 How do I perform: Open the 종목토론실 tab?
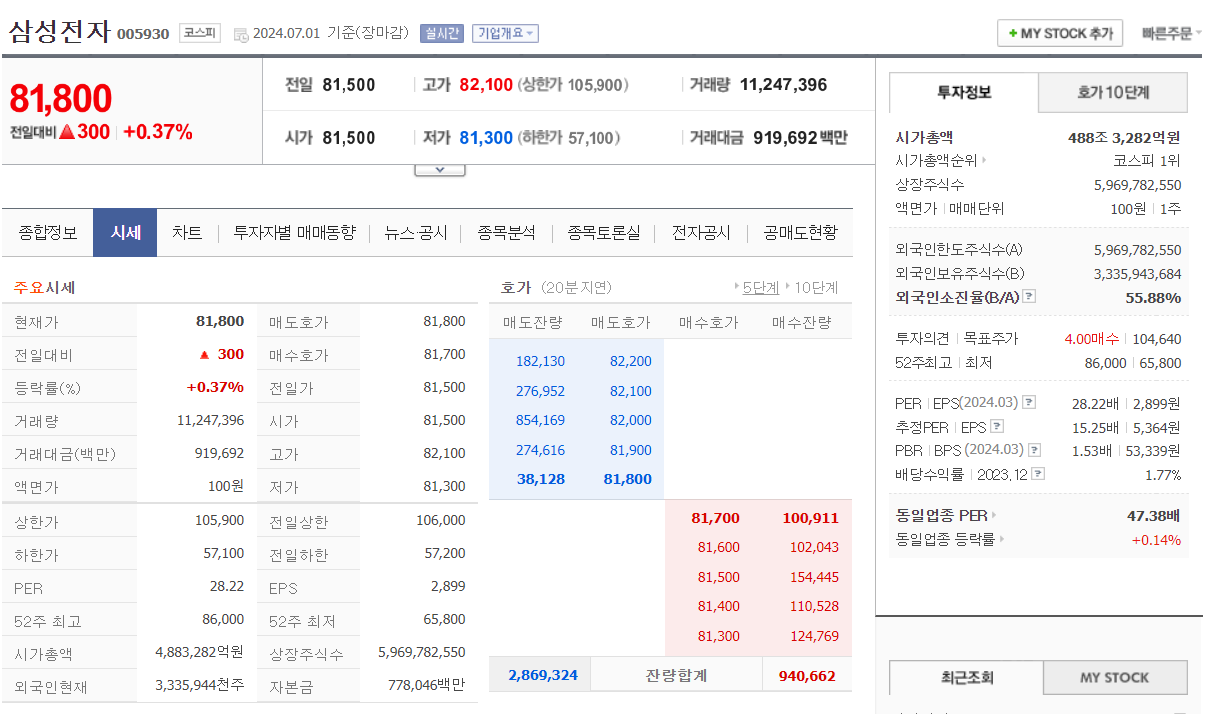(x=604, y=233)
